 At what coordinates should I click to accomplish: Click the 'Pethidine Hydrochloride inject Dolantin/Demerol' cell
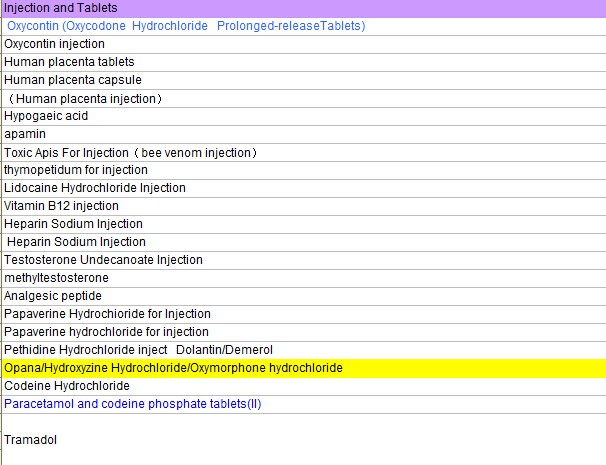(304, 350)
